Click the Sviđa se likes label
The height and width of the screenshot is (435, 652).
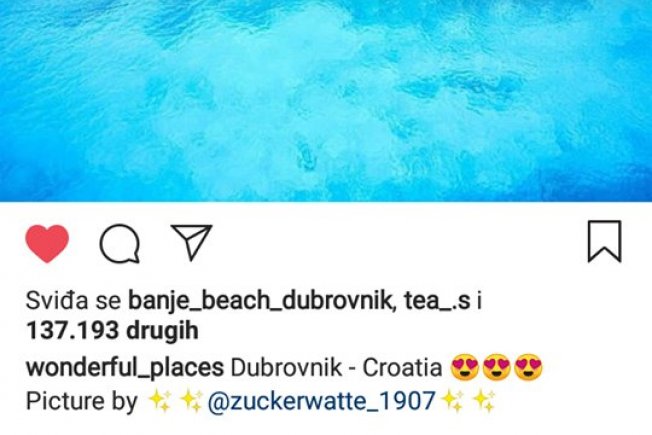[73, 301]
